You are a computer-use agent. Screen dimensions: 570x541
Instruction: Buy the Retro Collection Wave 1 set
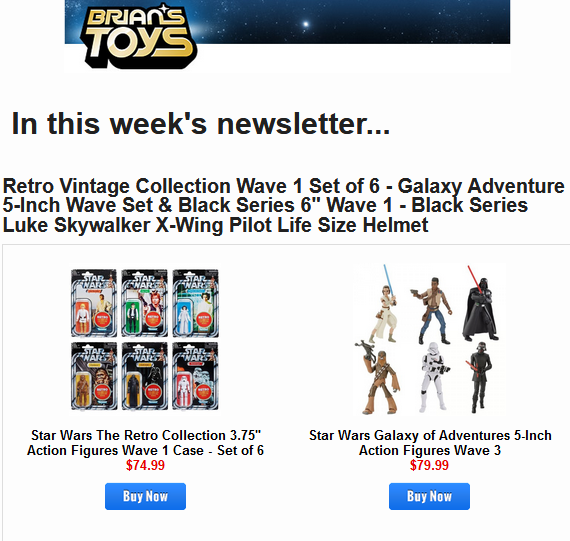(145, 496)
